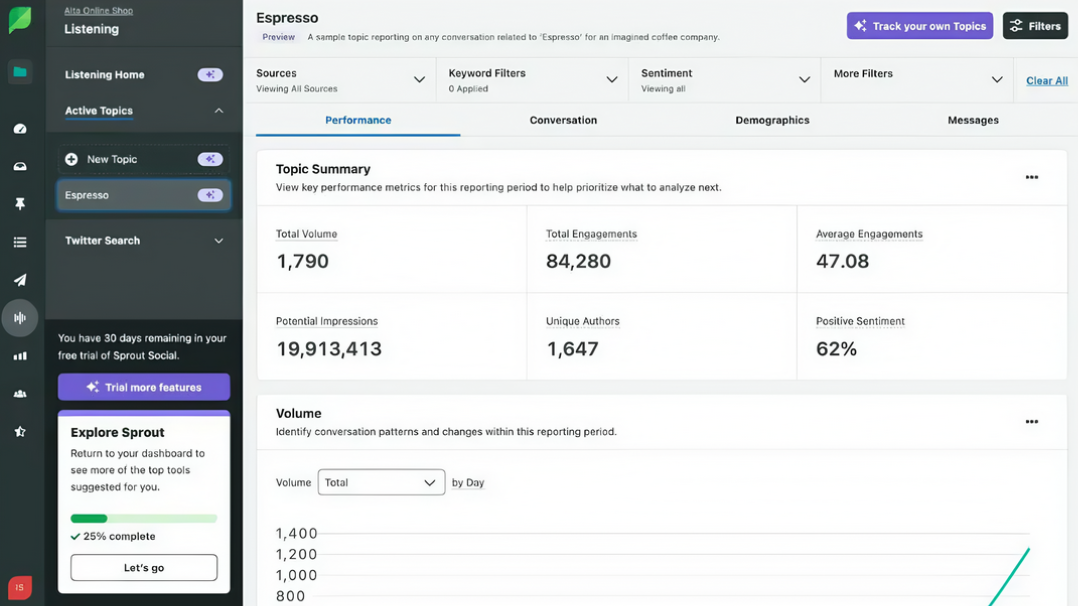Viewport: 1078px width, 606px height.
Task: Click the pin icon in the sidebar
Action: [x=20, y=204]
